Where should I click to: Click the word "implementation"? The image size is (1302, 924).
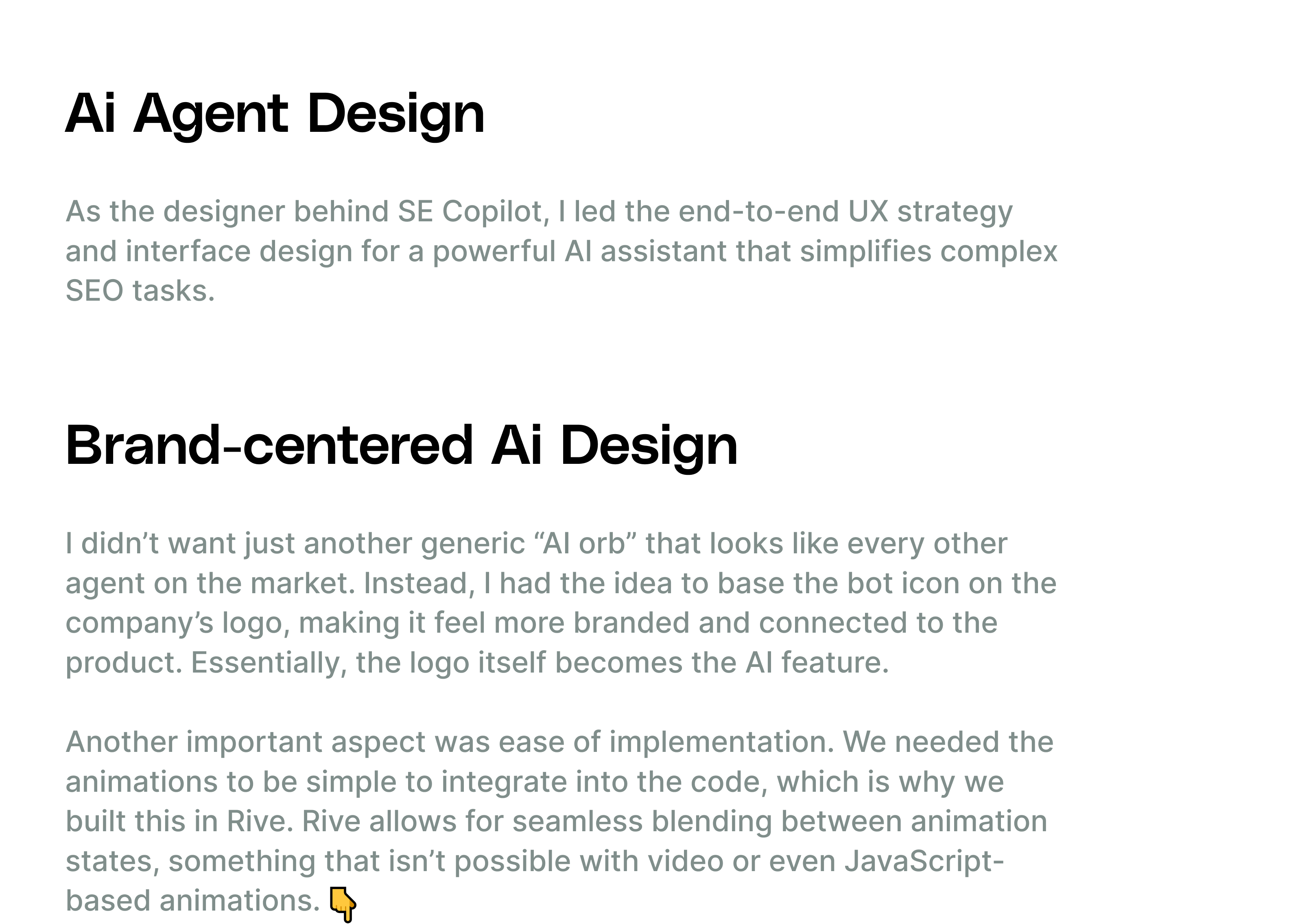coord(722,743)
